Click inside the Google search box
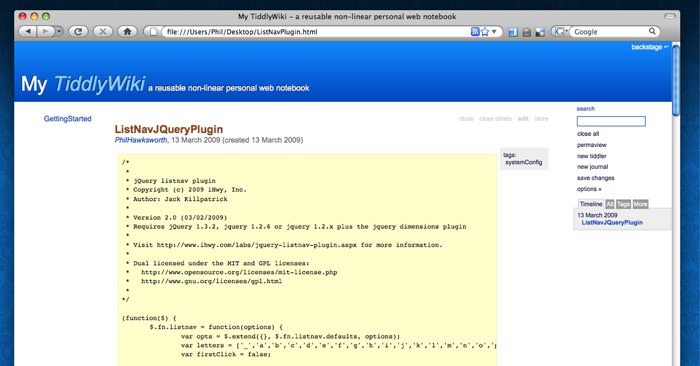This screenshot has height=366, width=700. coord(609,32)
